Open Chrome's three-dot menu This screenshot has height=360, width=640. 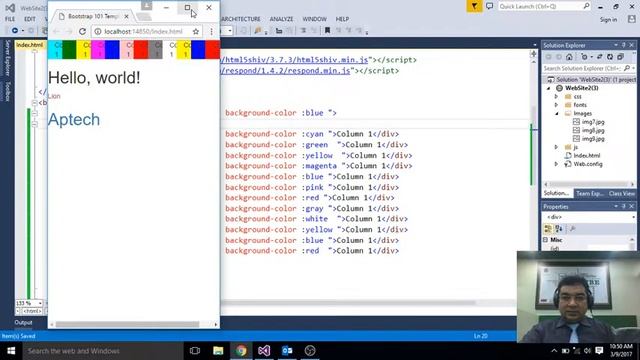tap(211, 31)
